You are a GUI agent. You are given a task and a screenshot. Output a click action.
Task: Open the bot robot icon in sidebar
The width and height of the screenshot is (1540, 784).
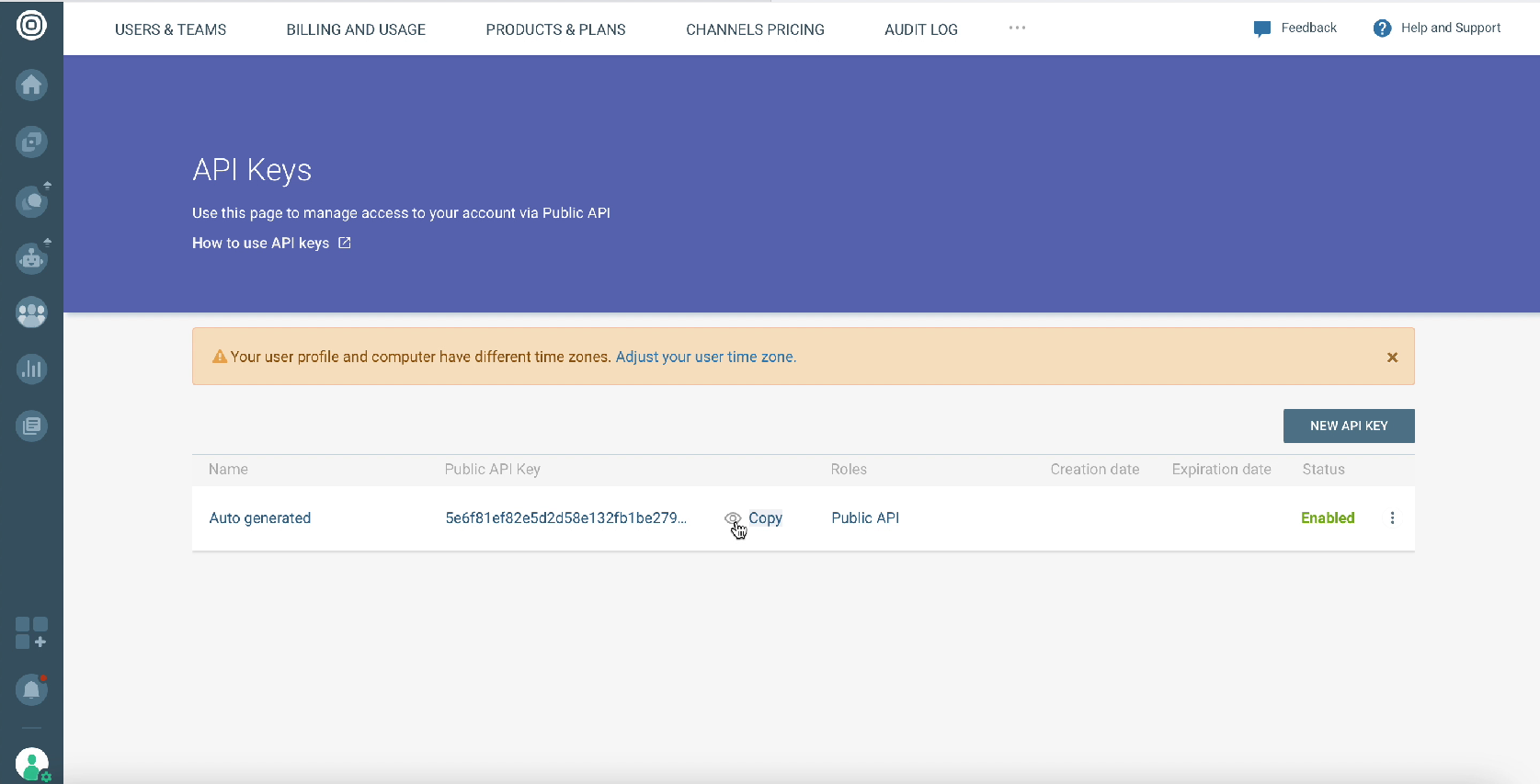31,257
